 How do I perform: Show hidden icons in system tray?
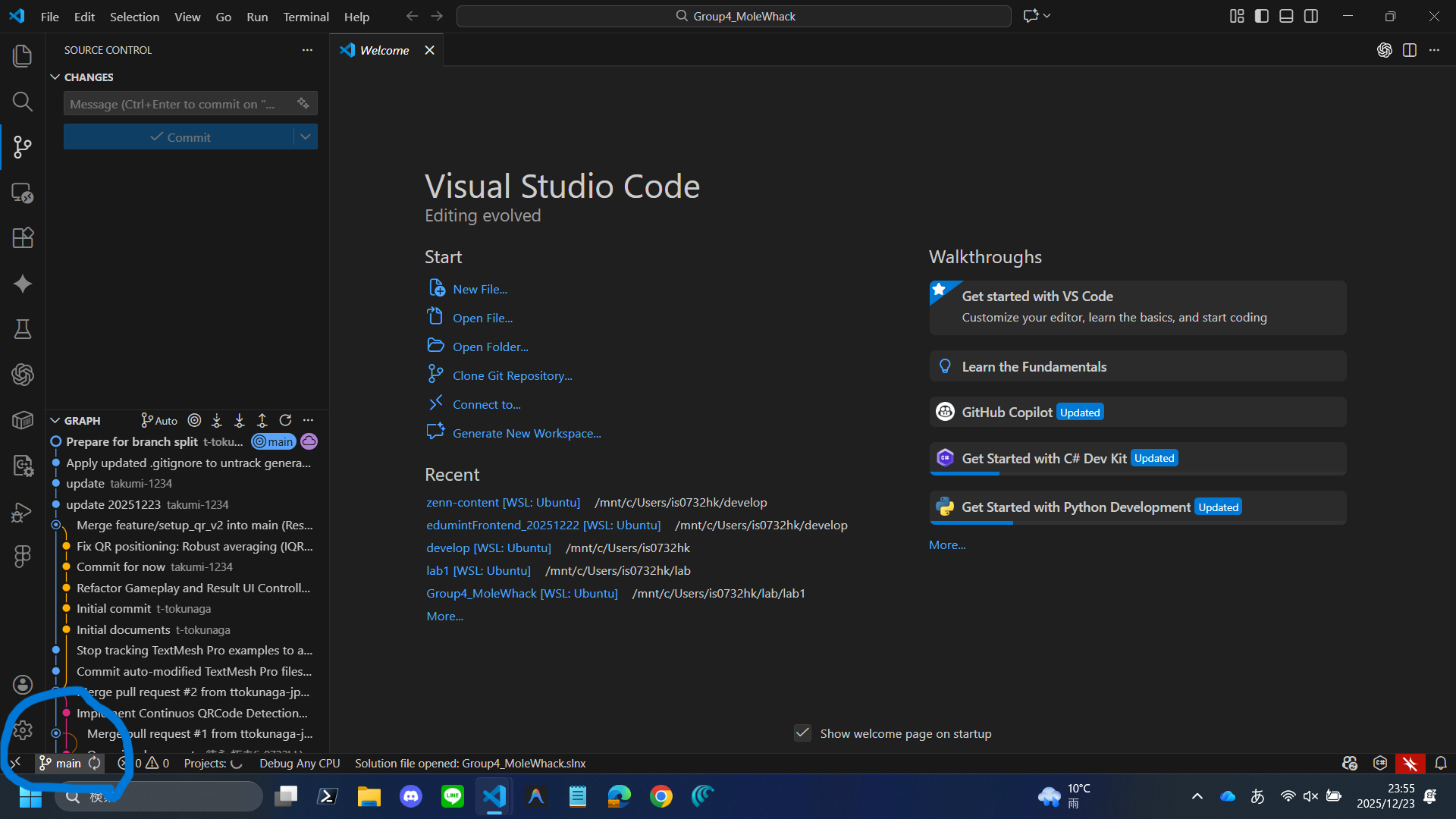pos(1197,796)
